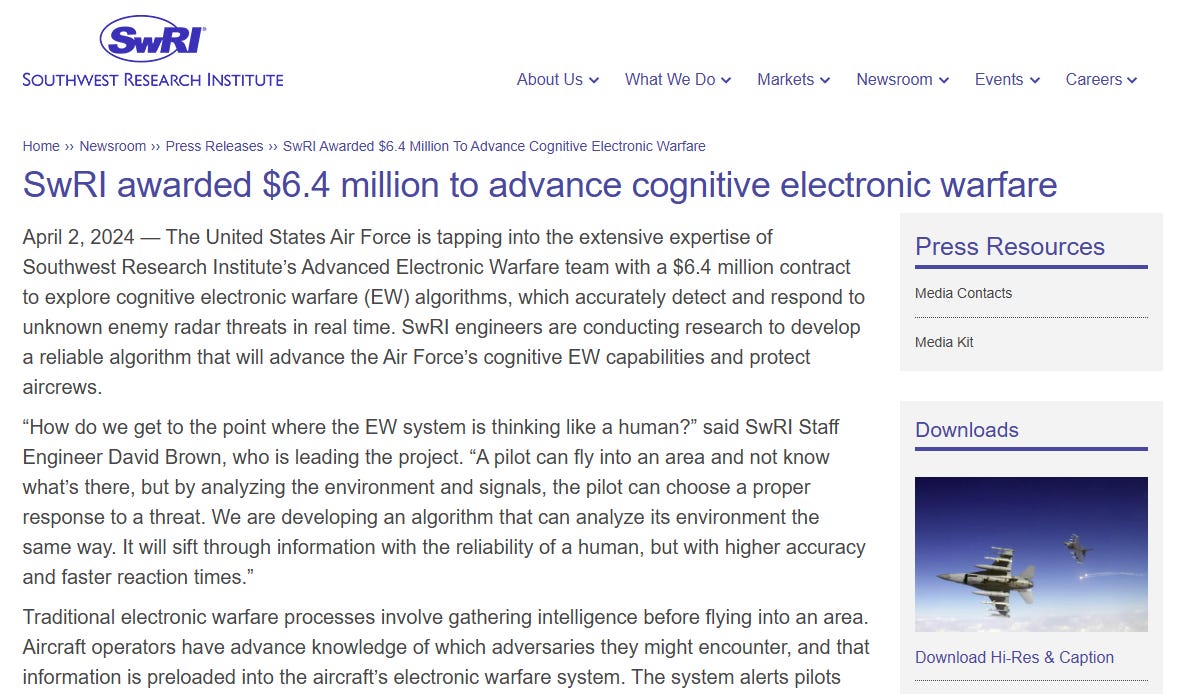Click the Southwest Research Institute wordmark text

153,80
